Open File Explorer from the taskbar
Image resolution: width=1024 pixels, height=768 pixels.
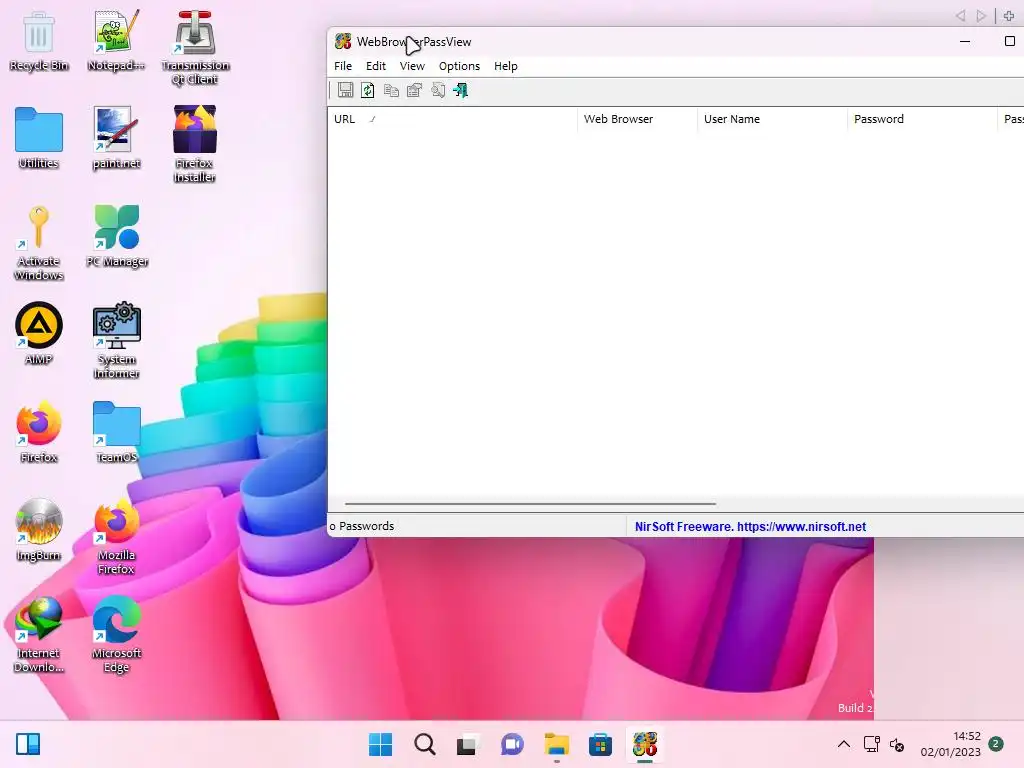pyautogui.click(x=556, y=744)
